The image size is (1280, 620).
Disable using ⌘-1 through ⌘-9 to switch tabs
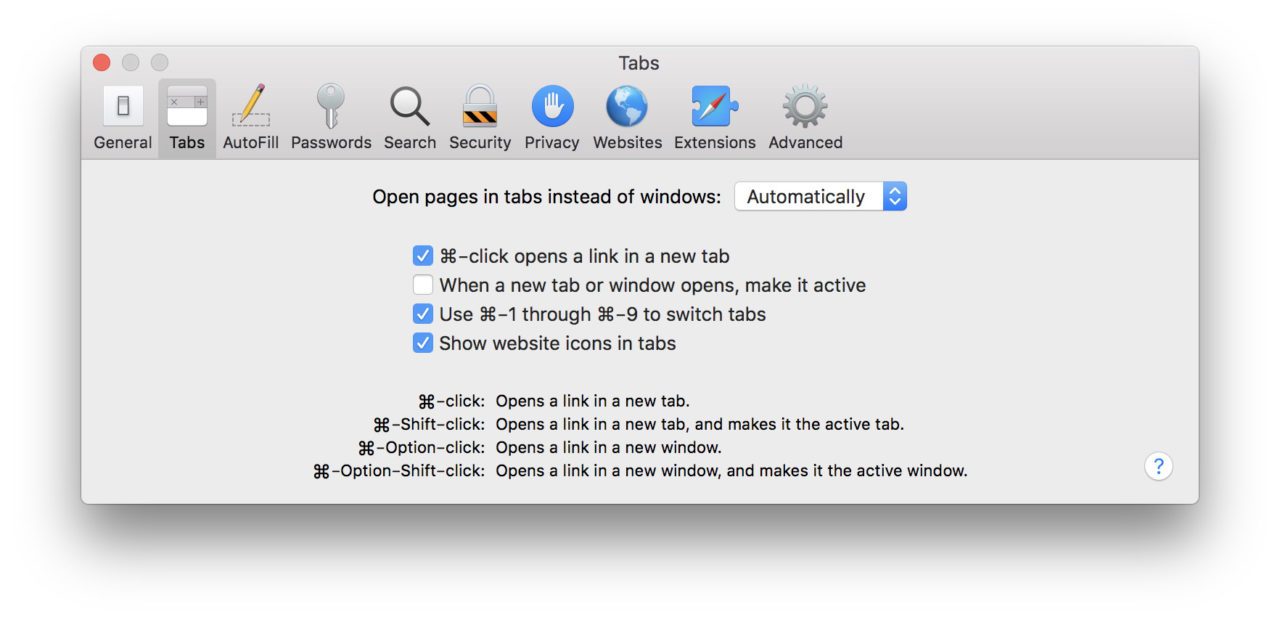423,314
